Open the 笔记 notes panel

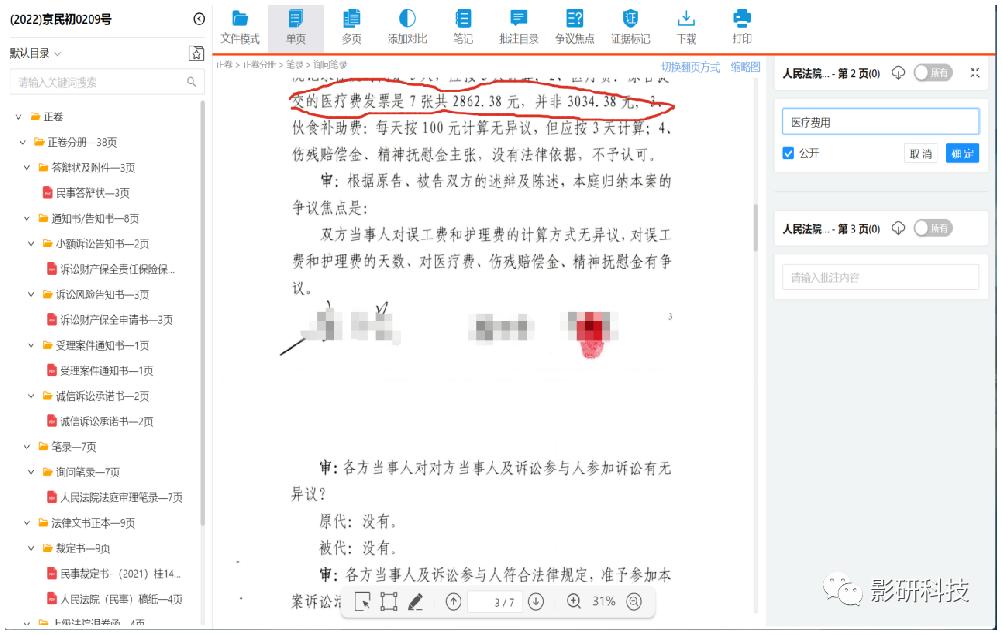pos(463,24)
